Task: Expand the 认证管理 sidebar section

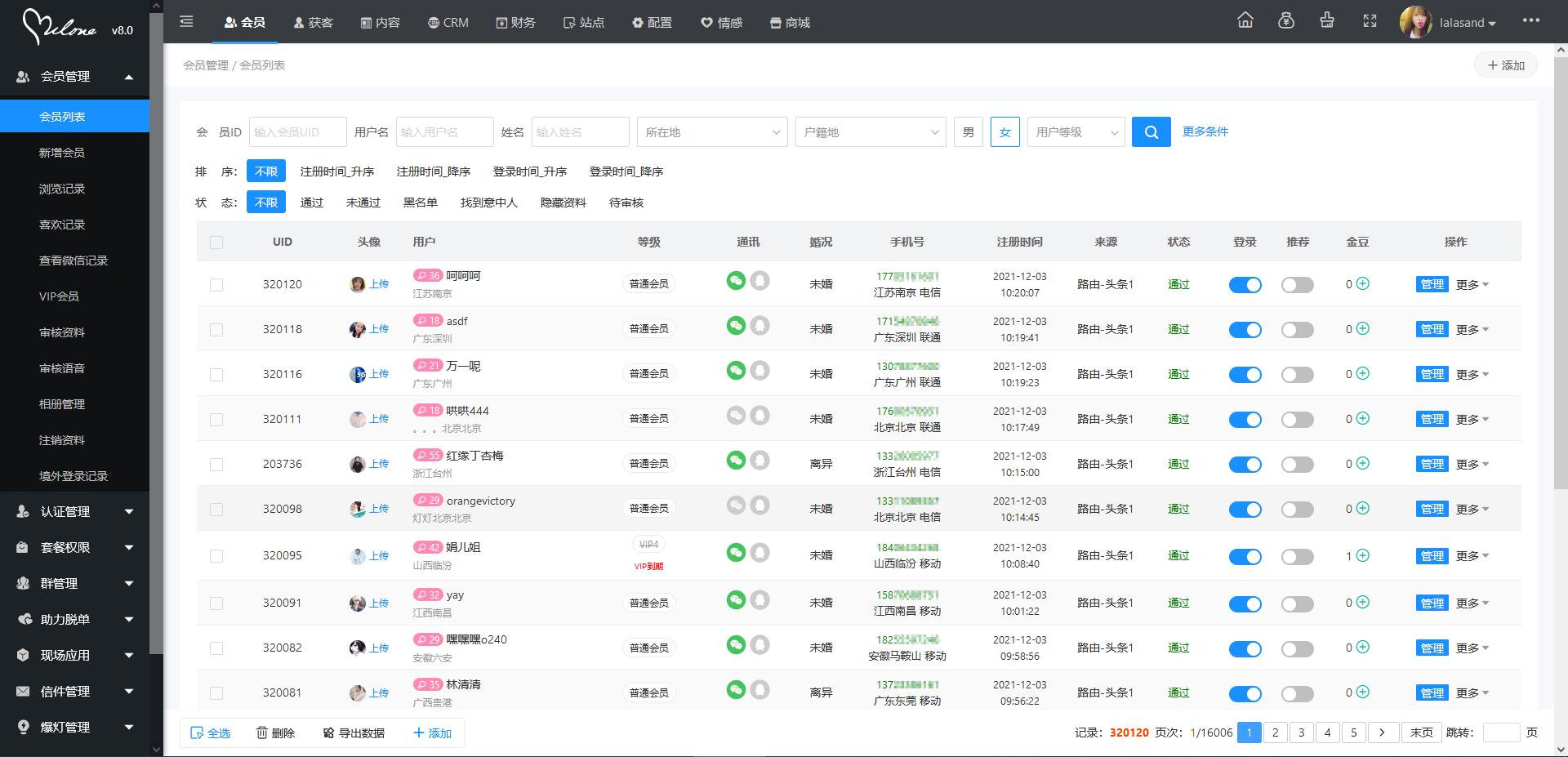Action: point(75,512)
